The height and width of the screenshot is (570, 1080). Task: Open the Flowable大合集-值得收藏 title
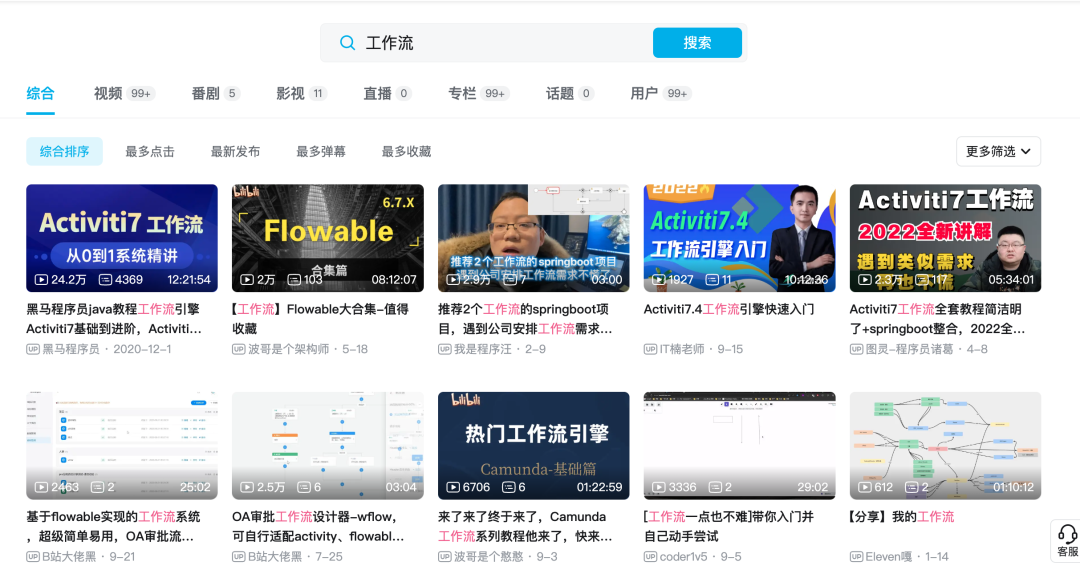(320, 319)
